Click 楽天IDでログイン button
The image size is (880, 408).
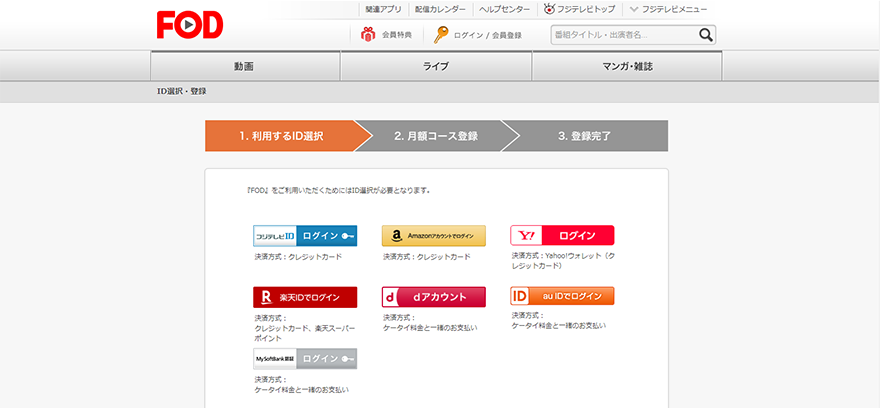coord(305,297)
